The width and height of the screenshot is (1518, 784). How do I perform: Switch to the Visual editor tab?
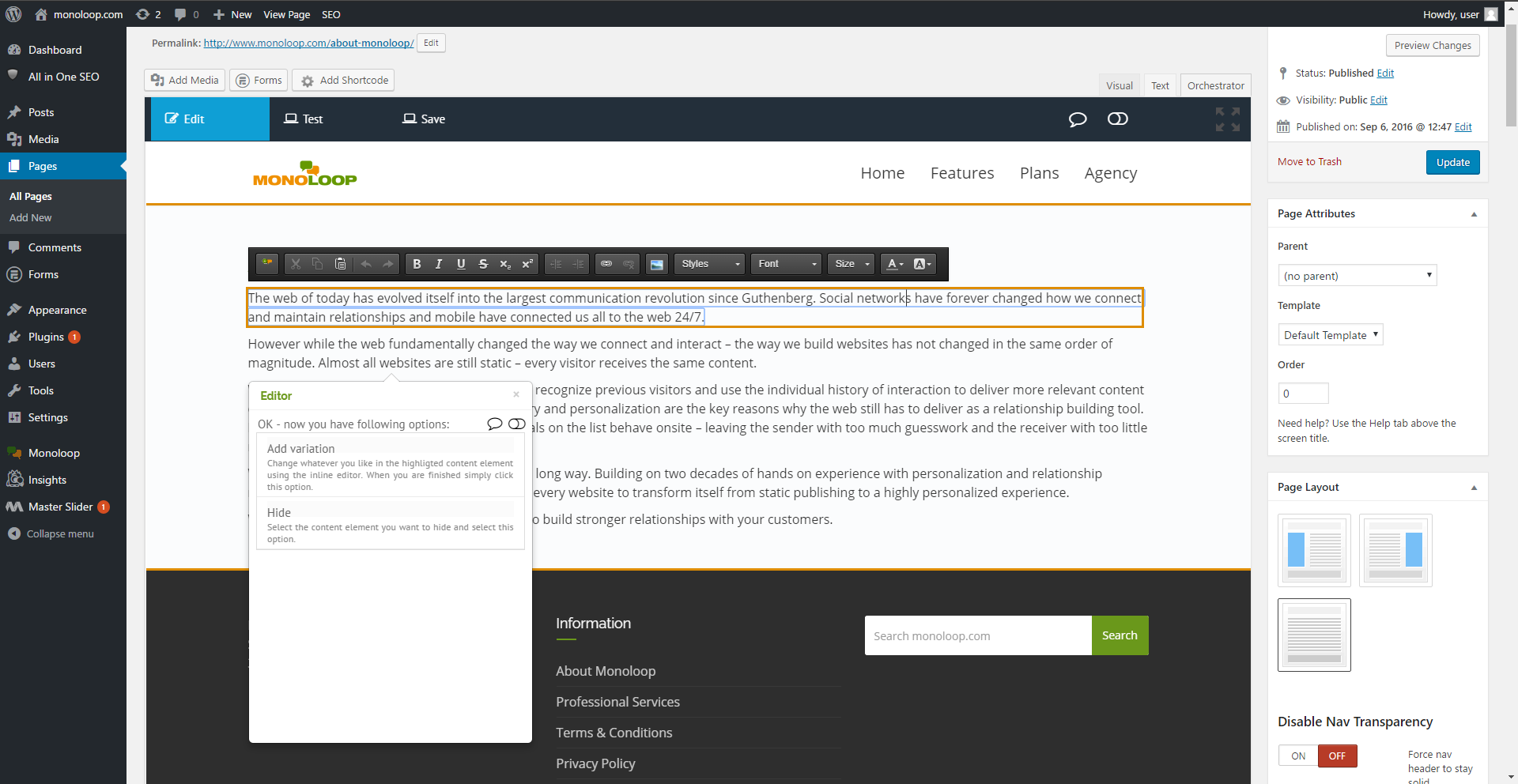point(1119,85)
